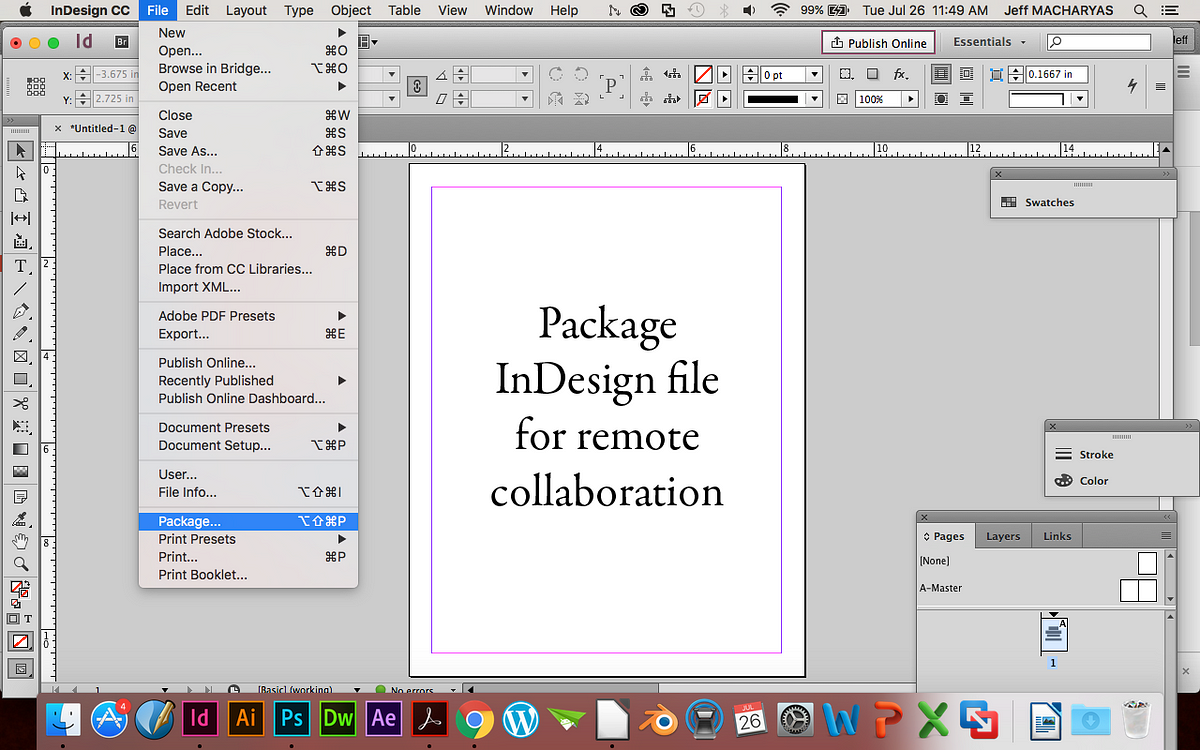
Task: Select the Hand tool
Action: click(20, 541)
